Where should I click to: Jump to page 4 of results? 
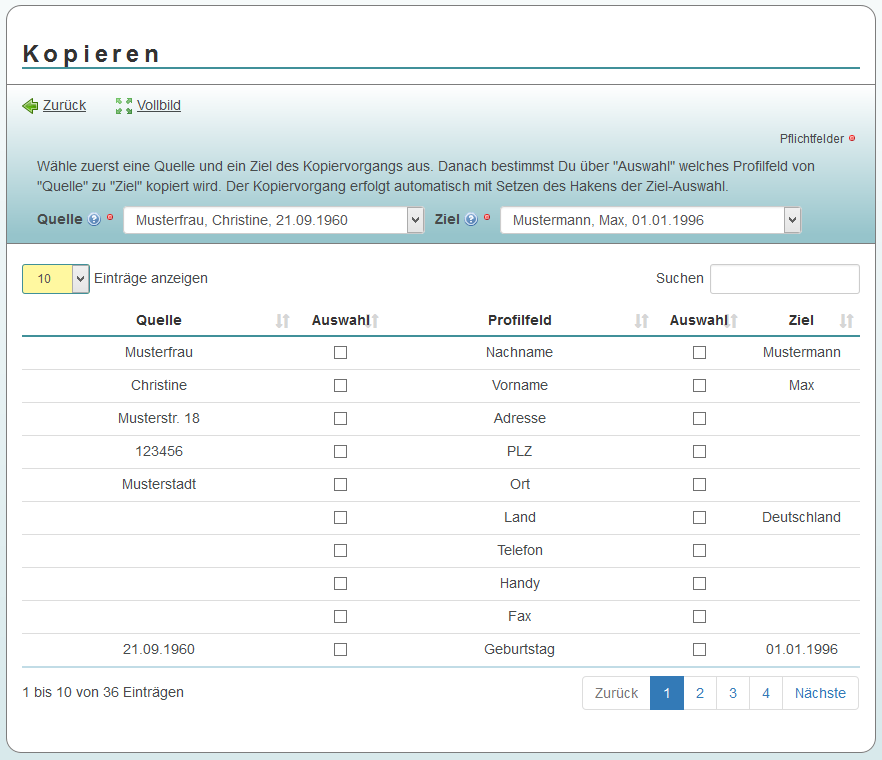(x=766, y=693)
